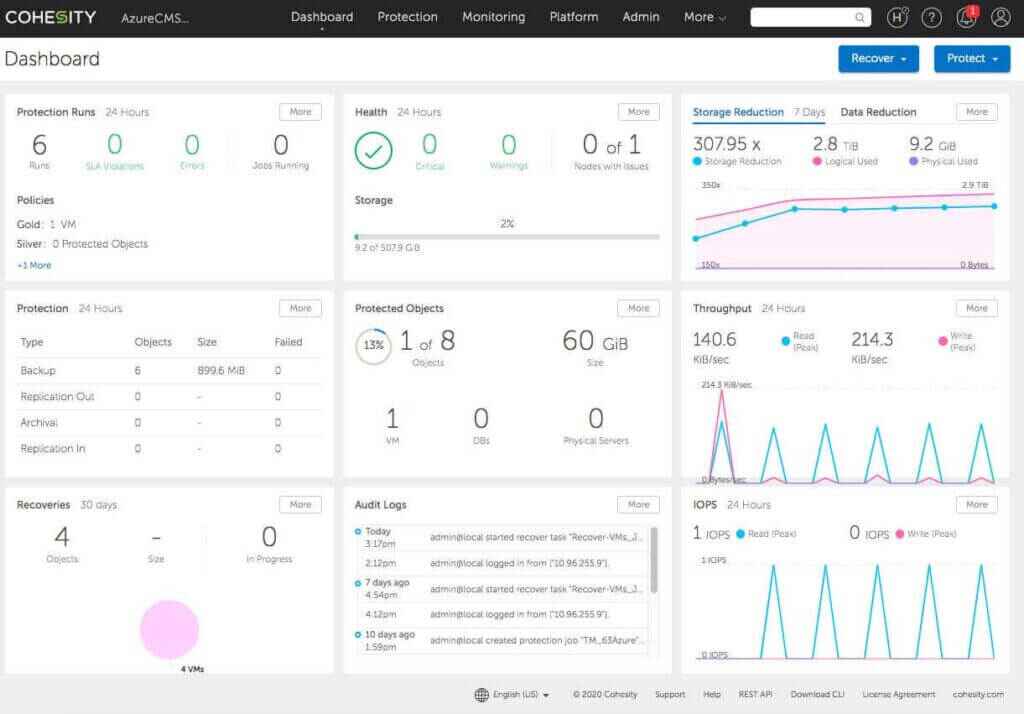Image resolution: width=1024 pixels, height=714 pixels.
Task: Click the REST API footer link
Action: (755, 694)
